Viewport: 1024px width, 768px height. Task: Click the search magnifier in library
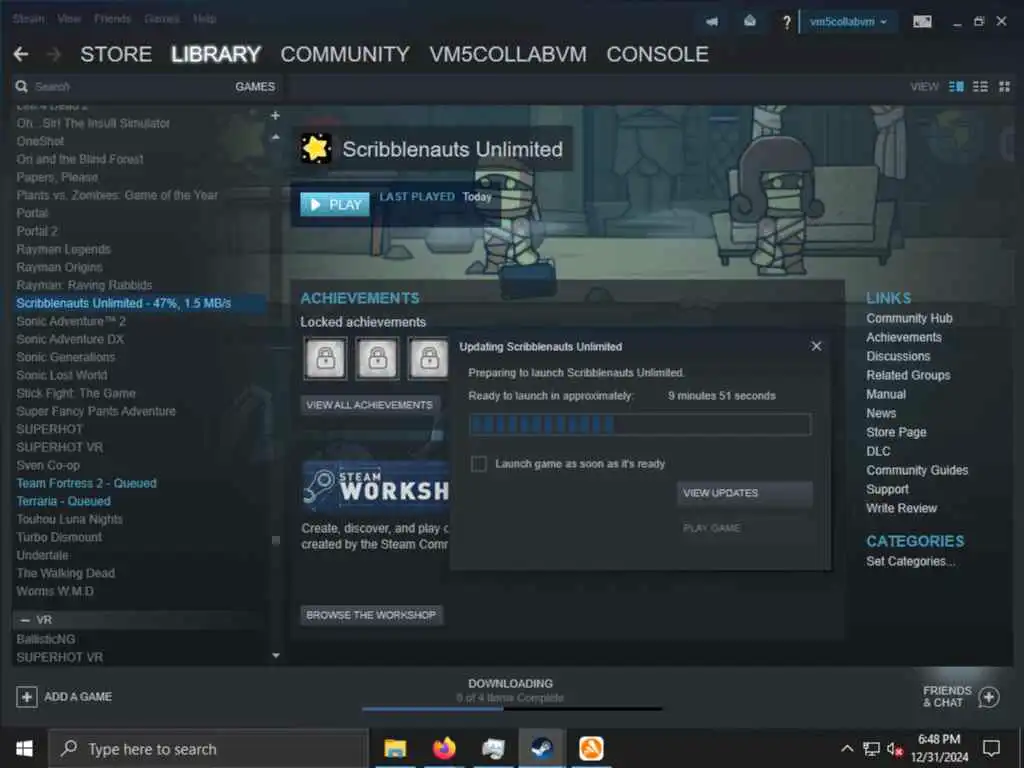tap(22, 86)
